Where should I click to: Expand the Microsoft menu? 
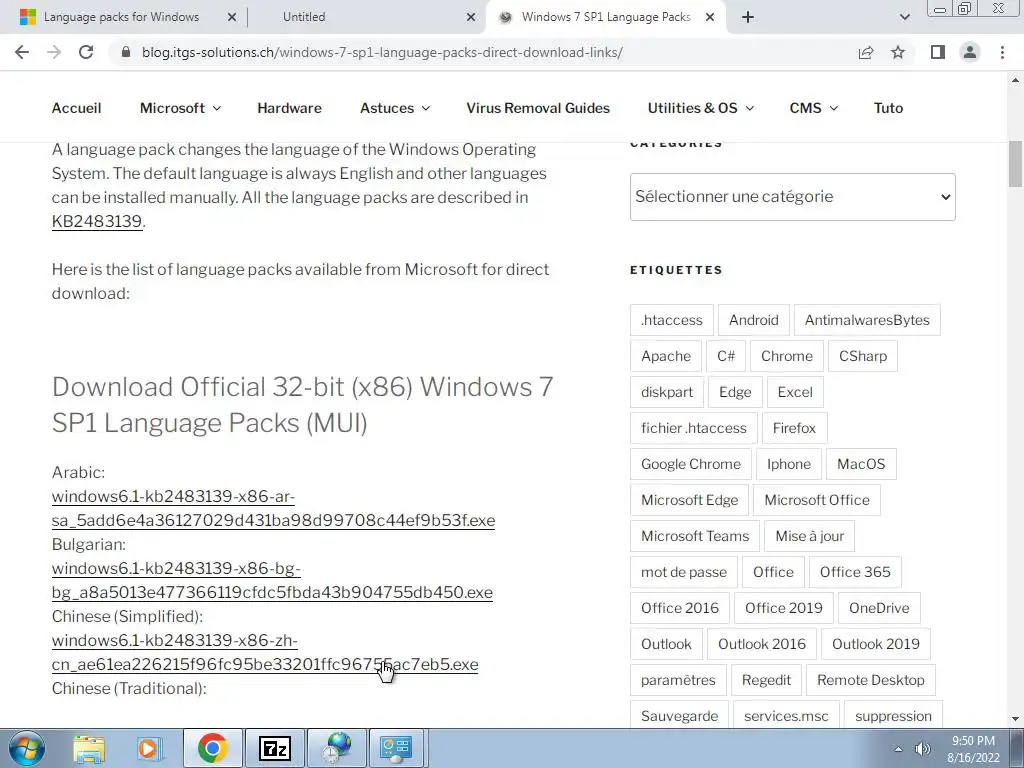(180, 108)
